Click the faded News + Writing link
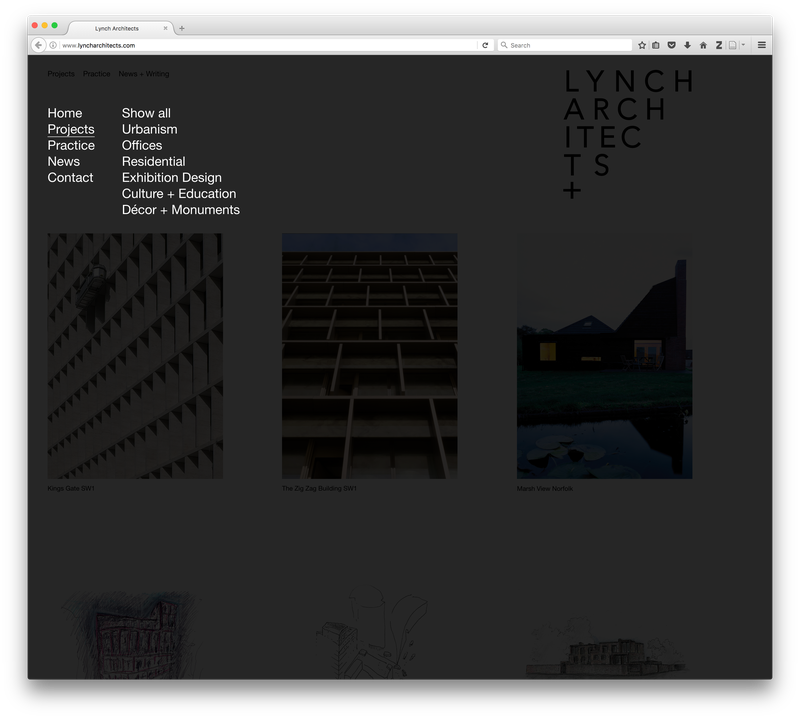The image size is (800, 719). (x=144, y=73)
